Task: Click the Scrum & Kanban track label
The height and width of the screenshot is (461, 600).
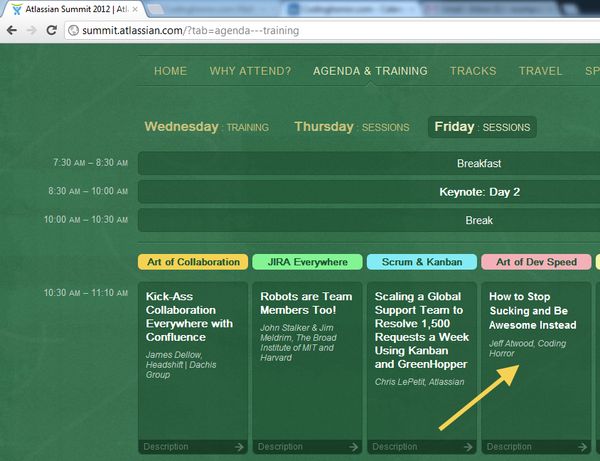Action: coord(421,262)
